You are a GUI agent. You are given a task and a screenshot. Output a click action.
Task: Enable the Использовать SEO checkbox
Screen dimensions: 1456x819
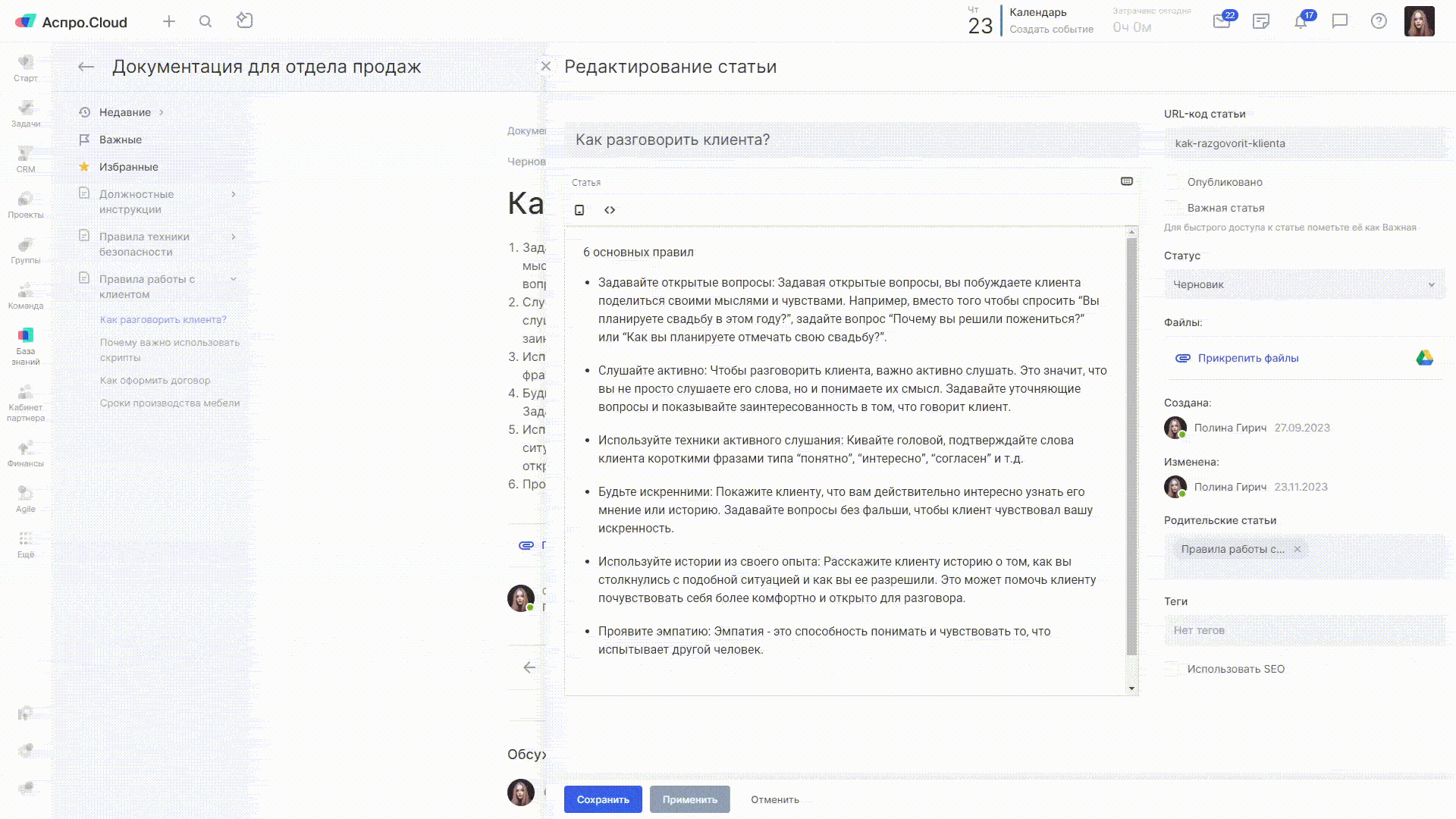[x=1172, y=669]
